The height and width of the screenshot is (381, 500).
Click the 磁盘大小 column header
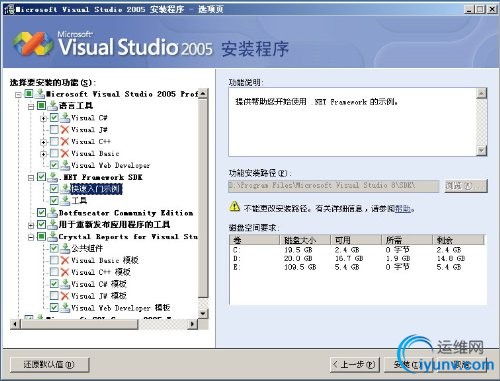(305, 240)
